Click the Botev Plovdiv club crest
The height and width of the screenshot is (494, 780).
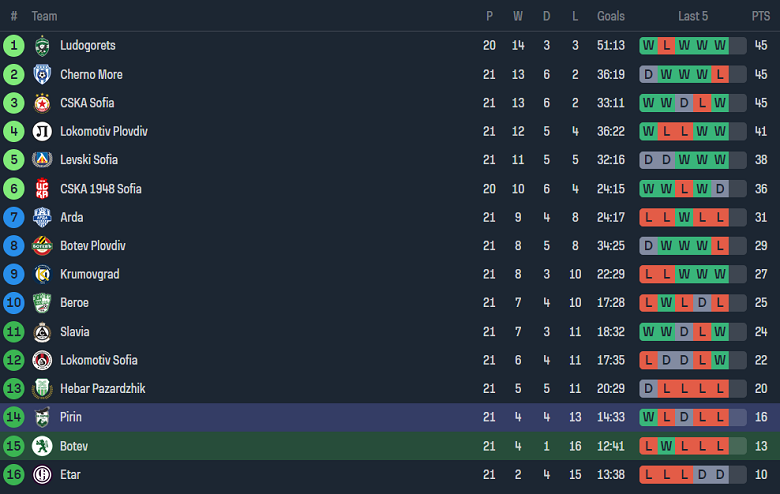point(42,246)
